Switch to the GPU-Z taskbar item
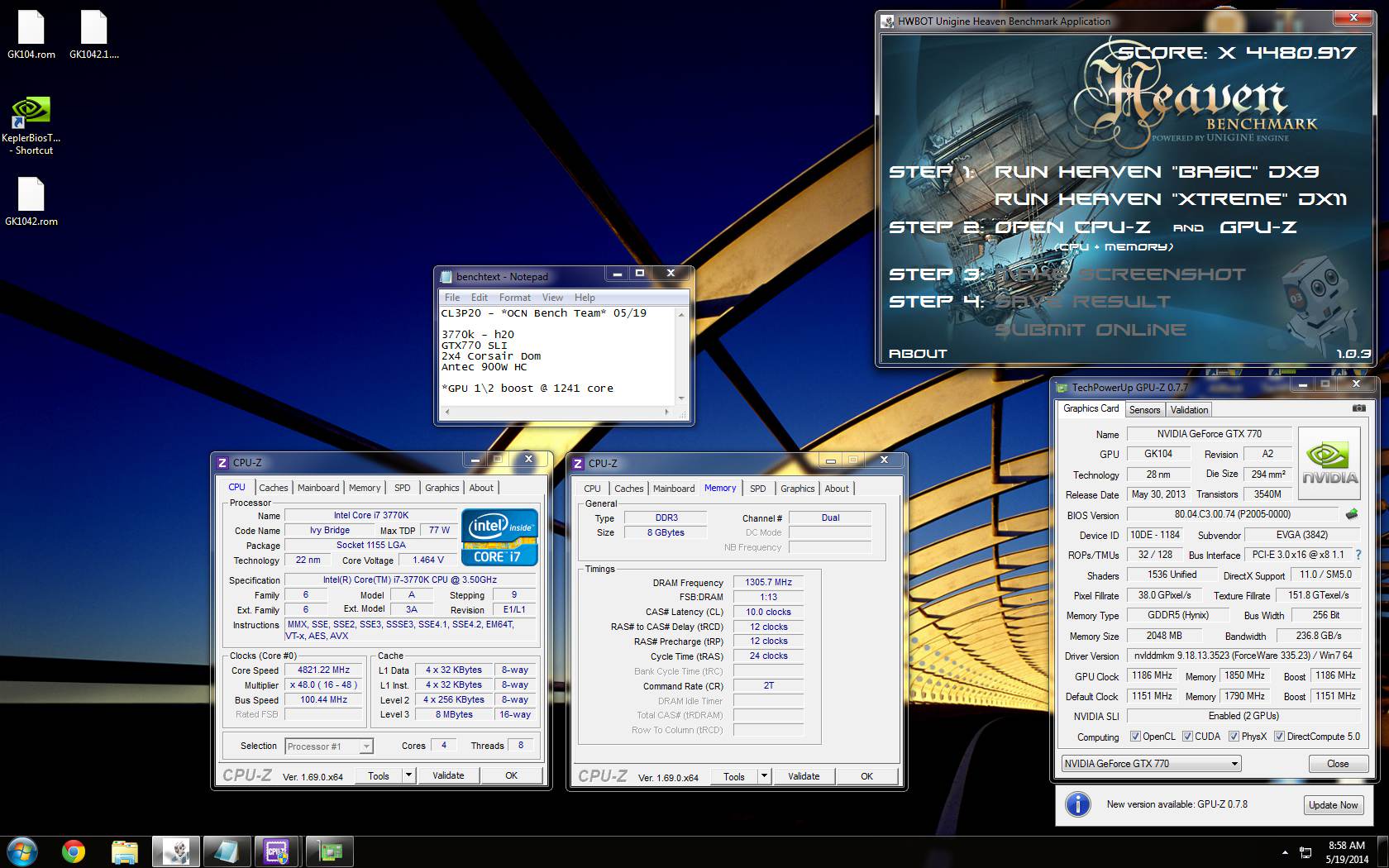The height and width of the screenshot is (868, 1389). coord(329,851)
